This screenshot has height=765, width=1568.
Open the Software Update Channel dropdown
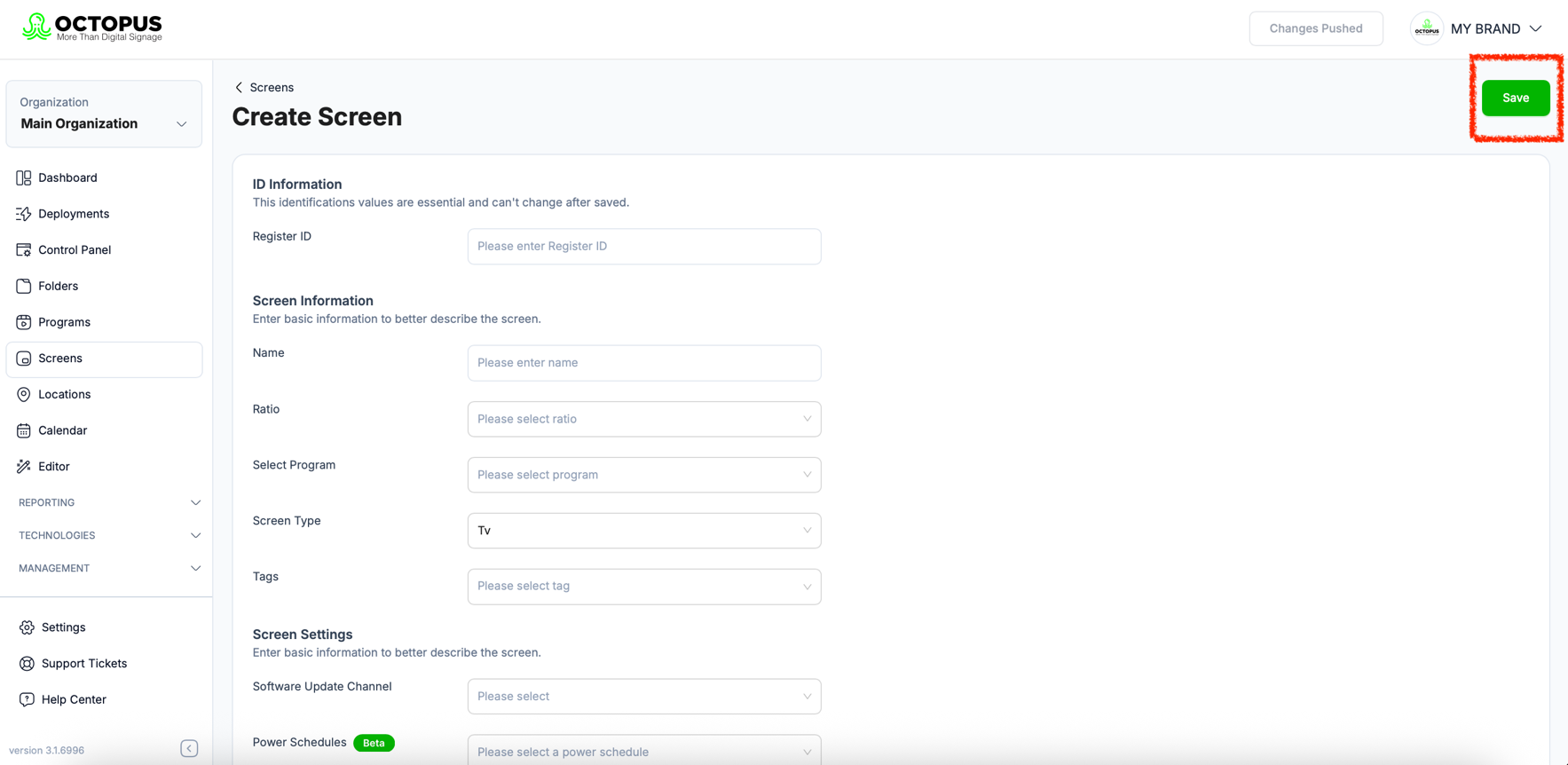coord(644,697)
